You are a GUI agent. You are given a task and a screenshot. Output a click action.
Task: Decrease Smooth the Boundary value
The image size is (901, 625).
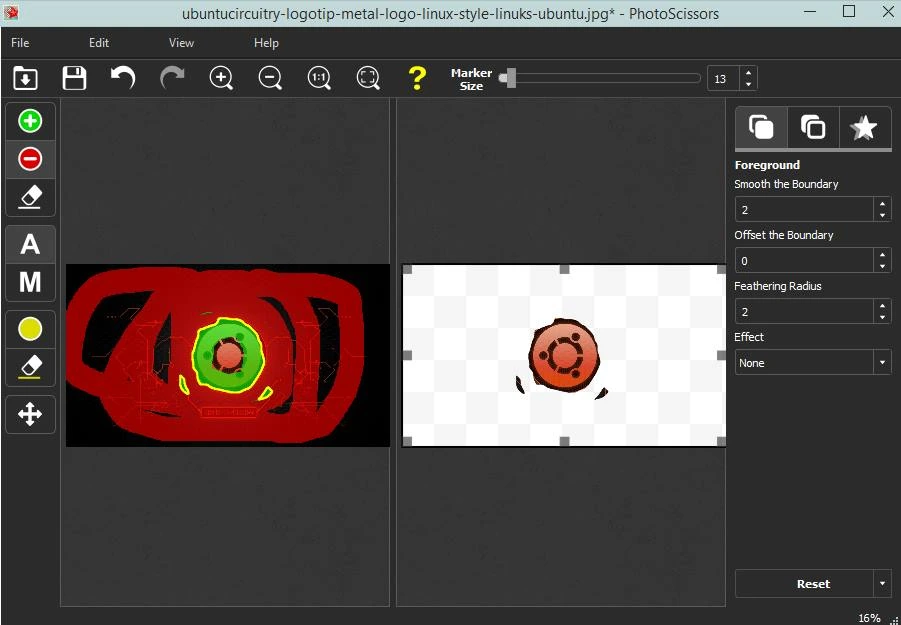[x=883, y=216]
